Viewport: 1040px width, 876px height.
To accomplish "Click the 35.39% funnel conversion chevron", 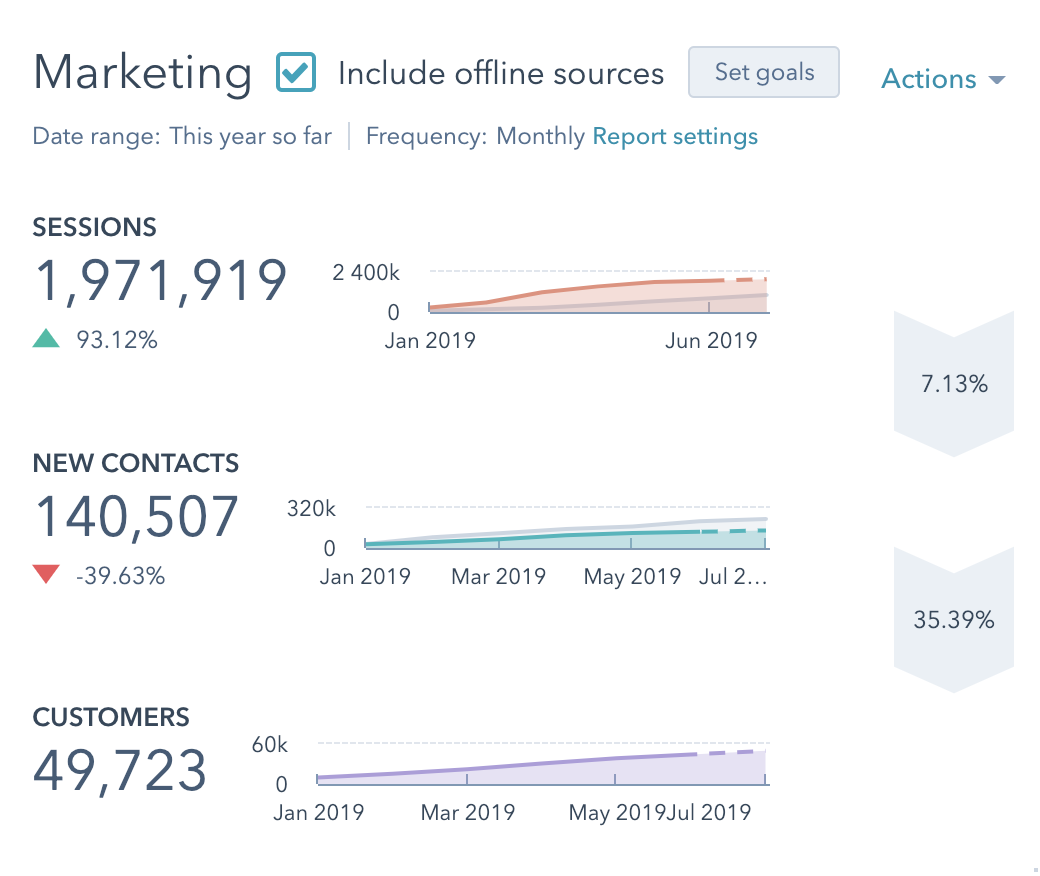I will 953,620.
